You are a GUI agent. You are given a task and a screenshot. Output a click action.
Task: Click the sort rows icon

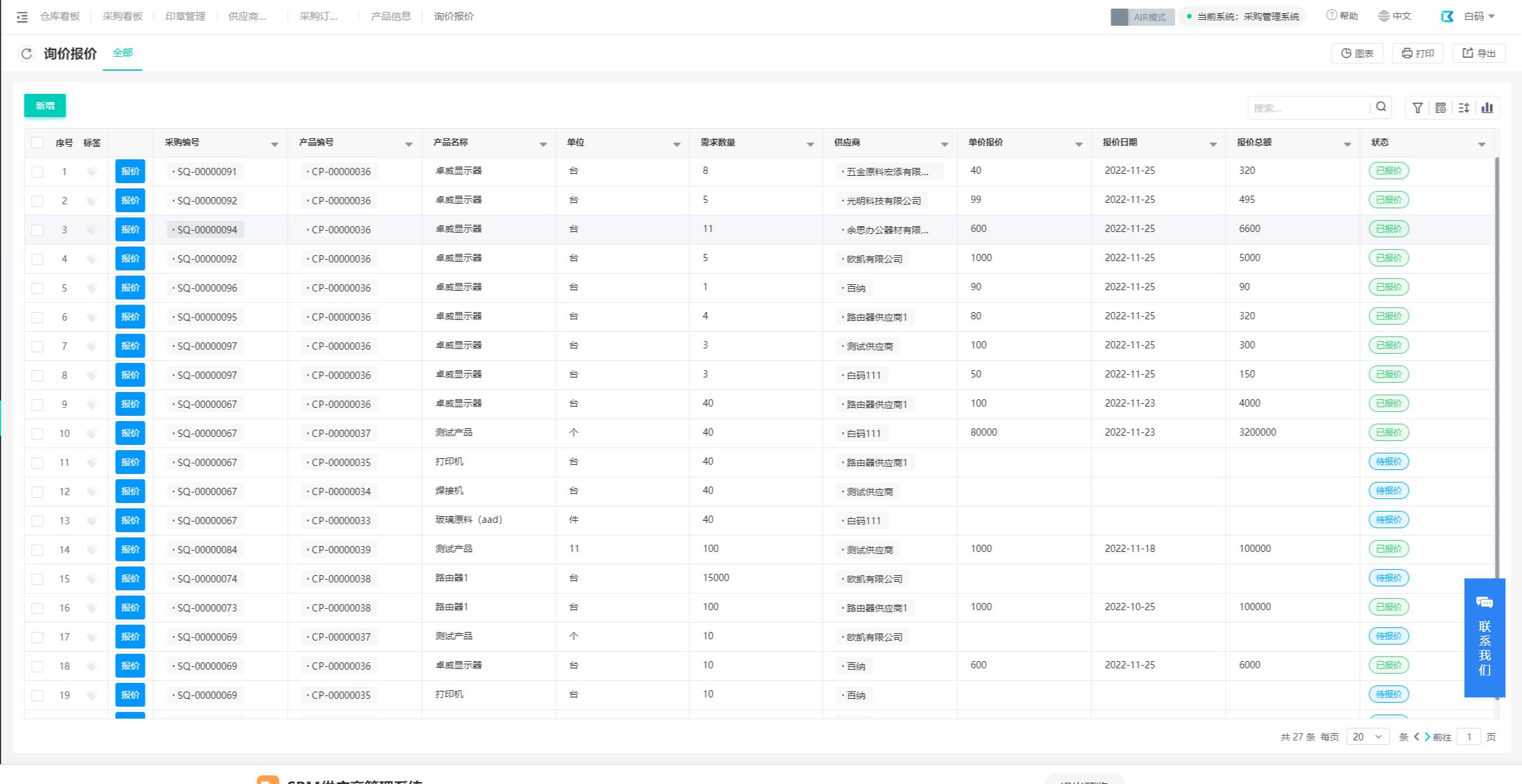[x=1464, y=108]
